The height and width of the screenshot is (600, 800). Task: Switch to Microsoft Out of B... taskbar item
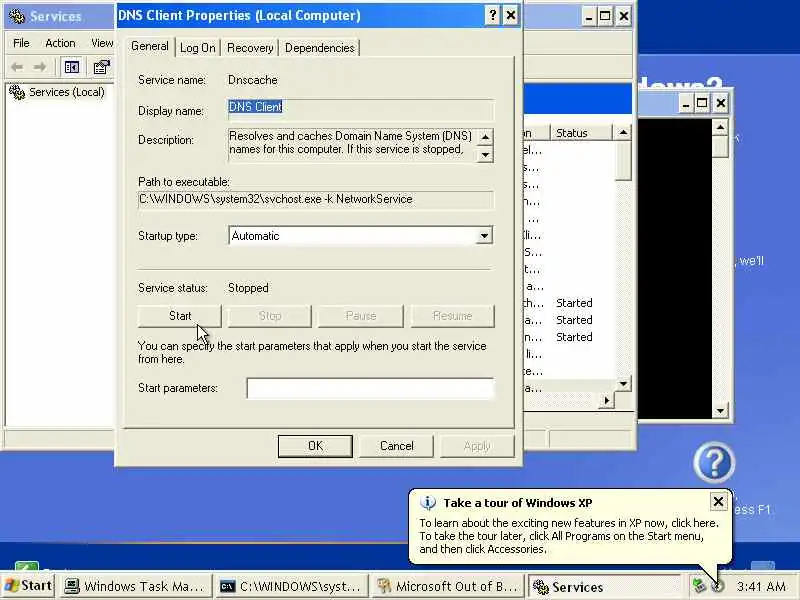[x=448, y=587]
